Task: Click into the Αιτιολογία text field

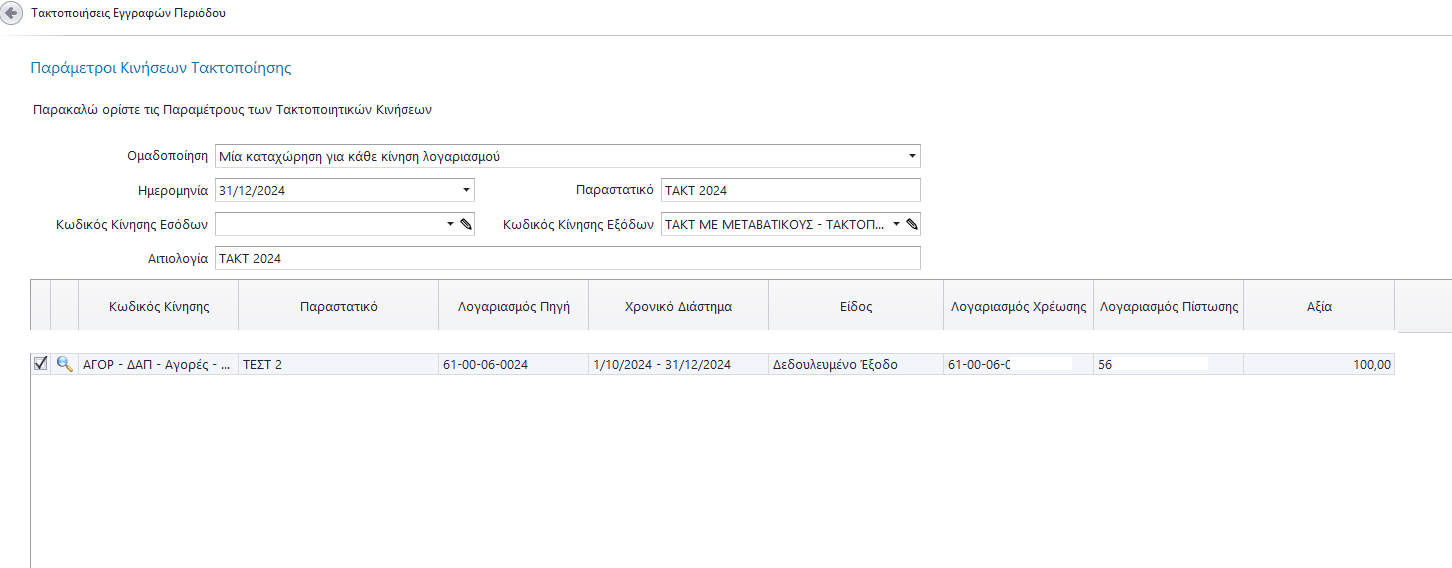Action: click(566, 259)
